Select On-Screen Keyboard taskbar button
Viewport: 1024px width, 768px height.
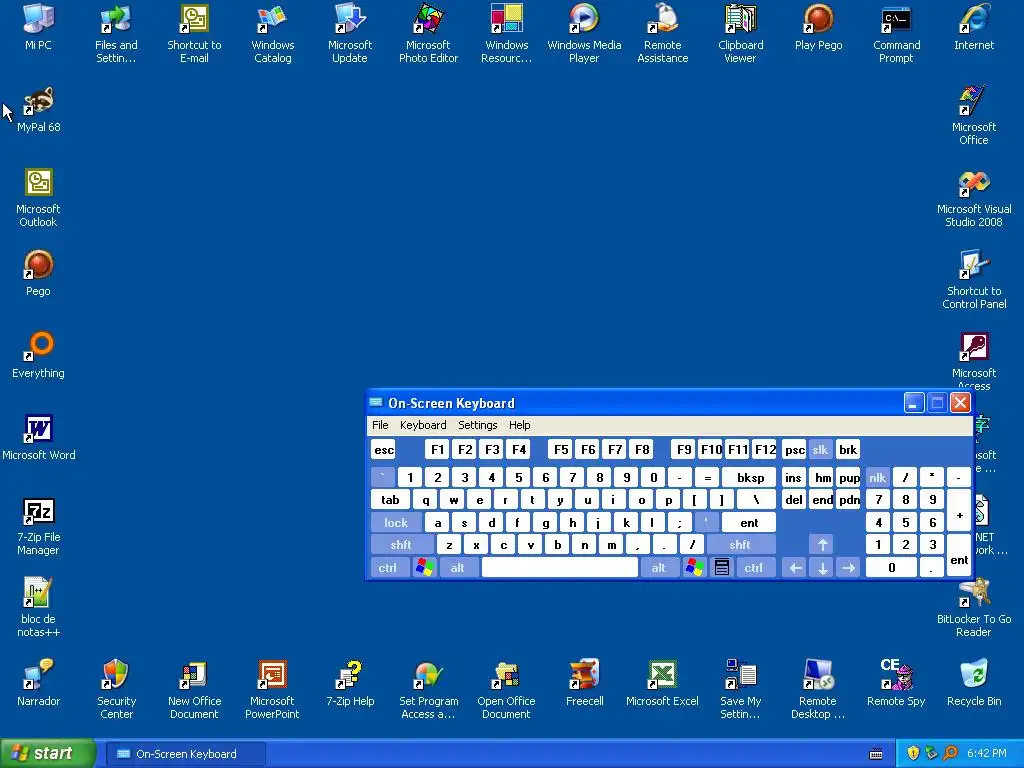pyautogui.click(x=185, y=754)
